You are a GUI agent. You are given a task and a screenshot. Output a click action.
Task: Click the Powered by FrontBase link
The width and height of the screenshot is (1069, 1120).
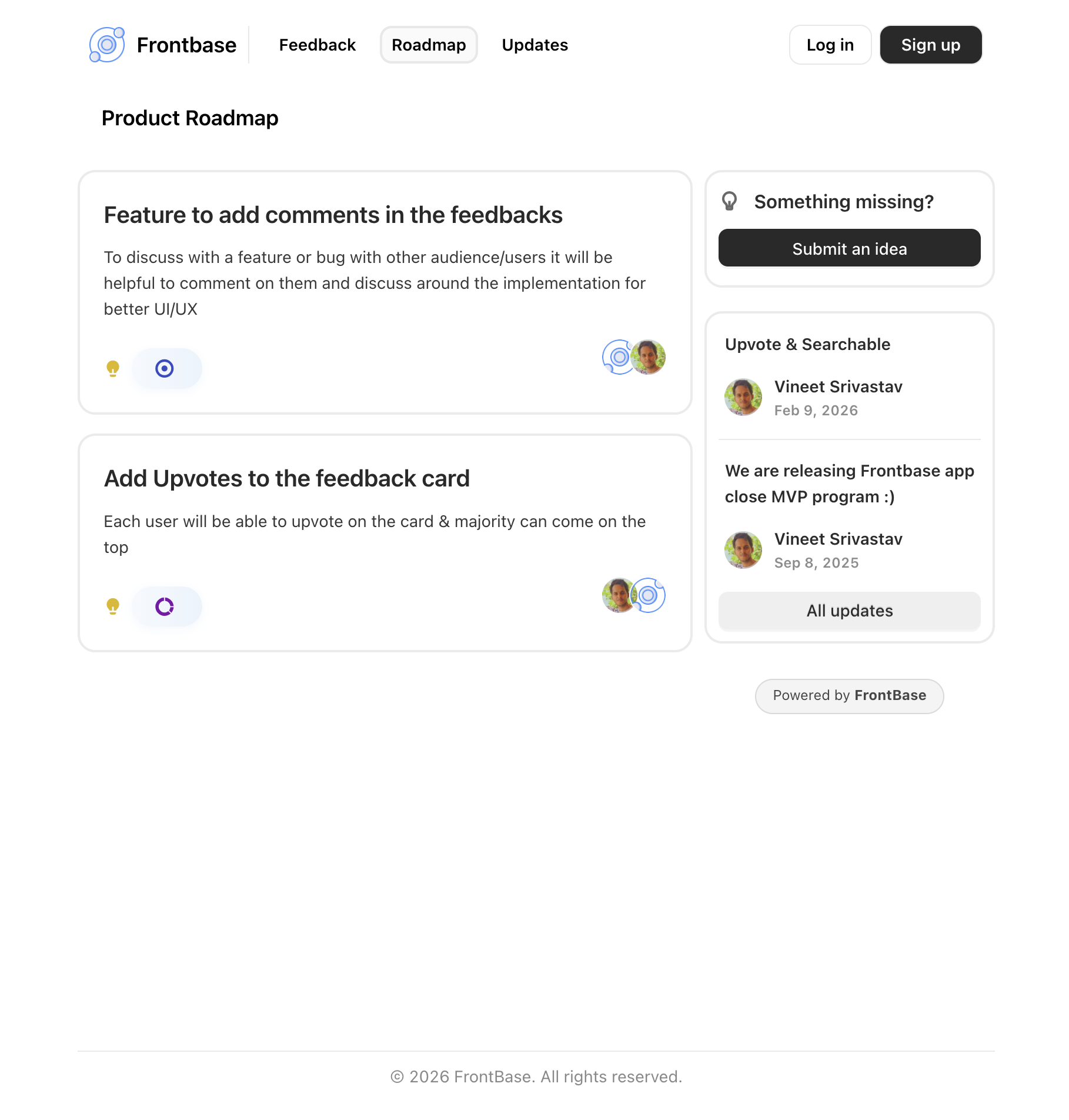[849, 695]
